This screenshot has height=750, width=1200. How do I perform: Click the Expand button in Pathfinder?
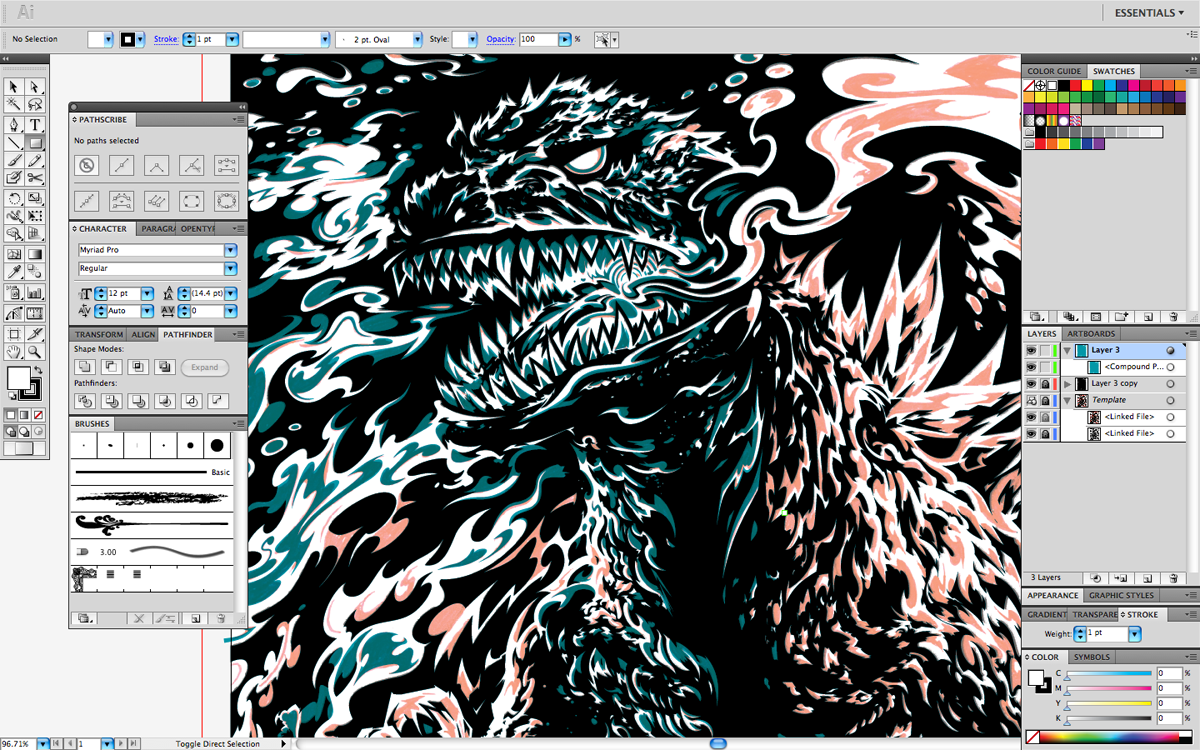204,367
